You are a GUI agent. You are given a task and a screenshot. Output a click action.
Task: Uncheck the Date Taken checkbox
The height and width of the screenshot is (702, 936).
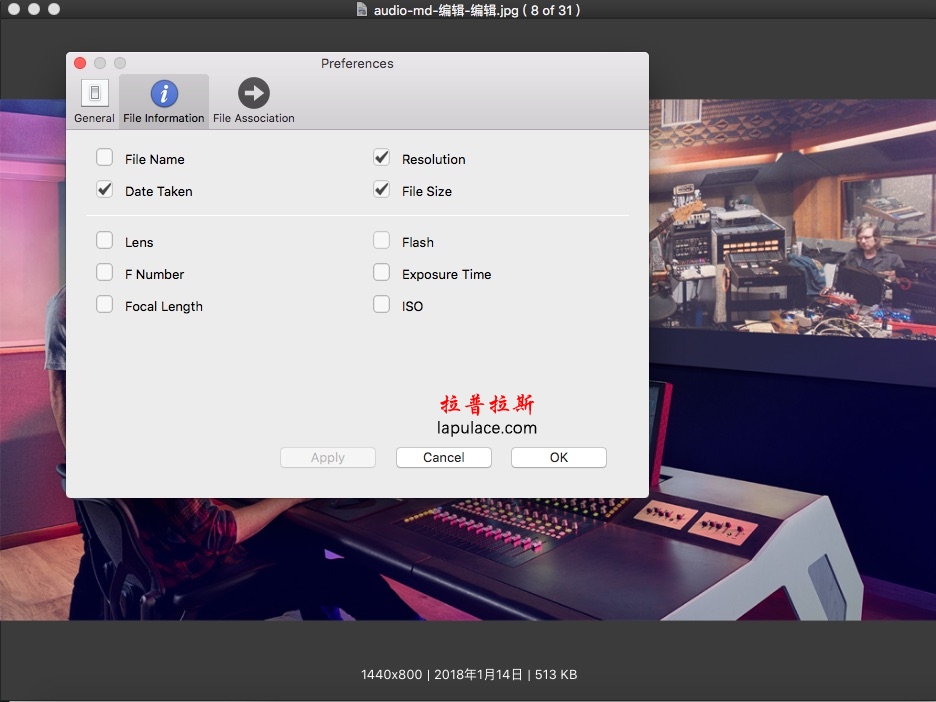pos(104,190)
